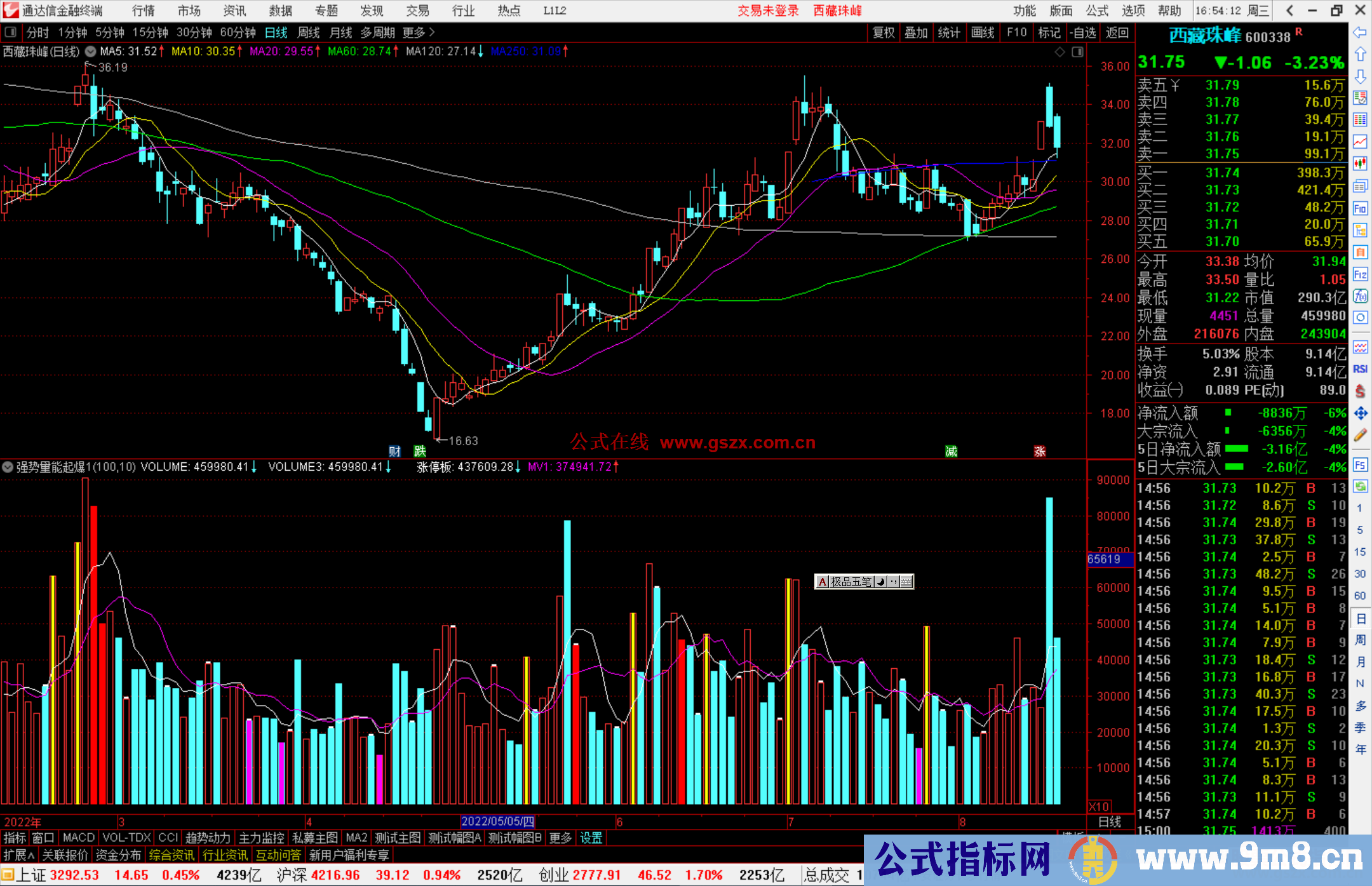The width and height of the screenshot is (1372, 886).
Task: Click the panel layout icon beside diamond
Action: [1077, 52]
